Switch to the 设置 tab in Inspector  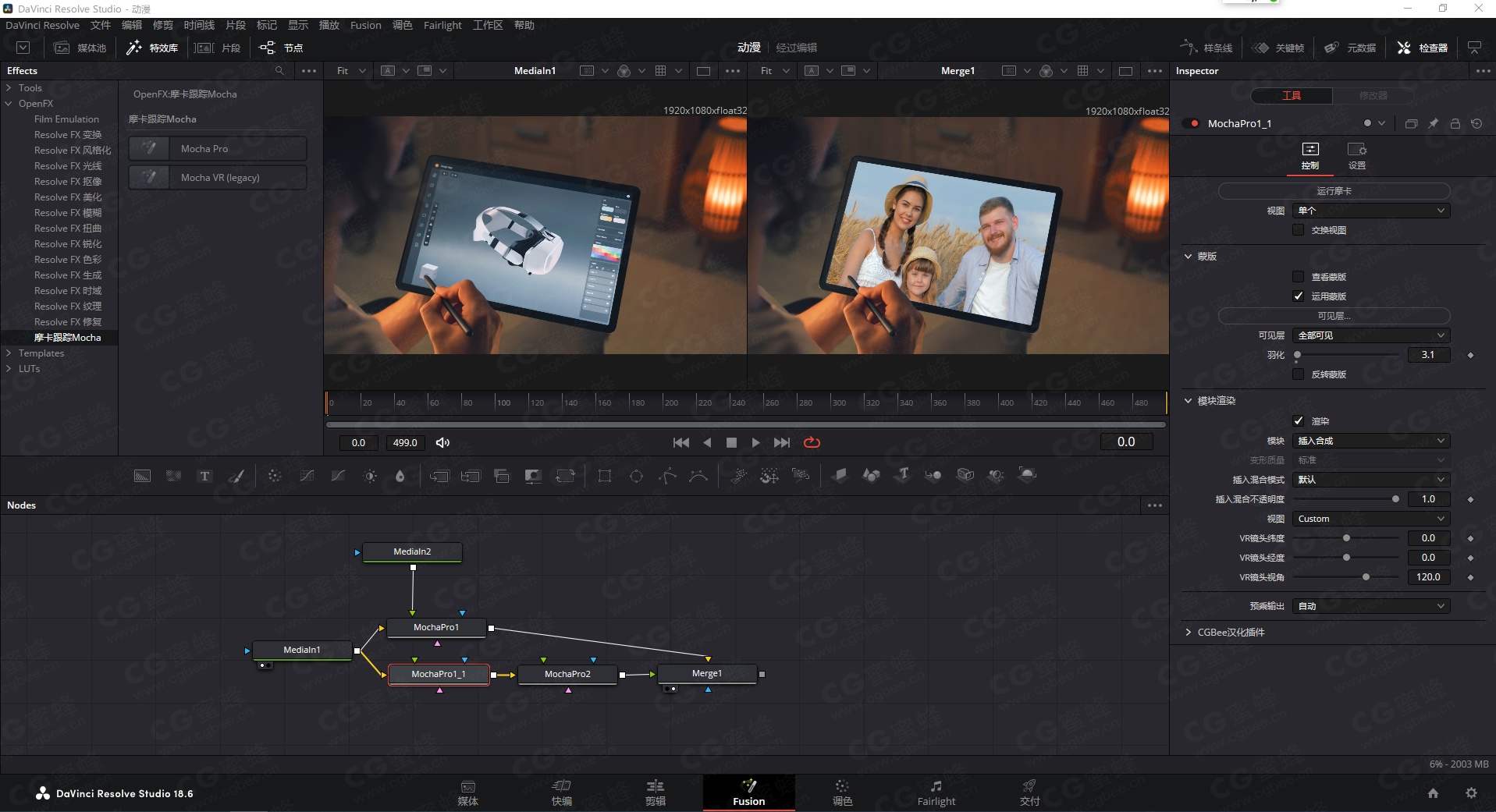click(x=1356, y=156)
